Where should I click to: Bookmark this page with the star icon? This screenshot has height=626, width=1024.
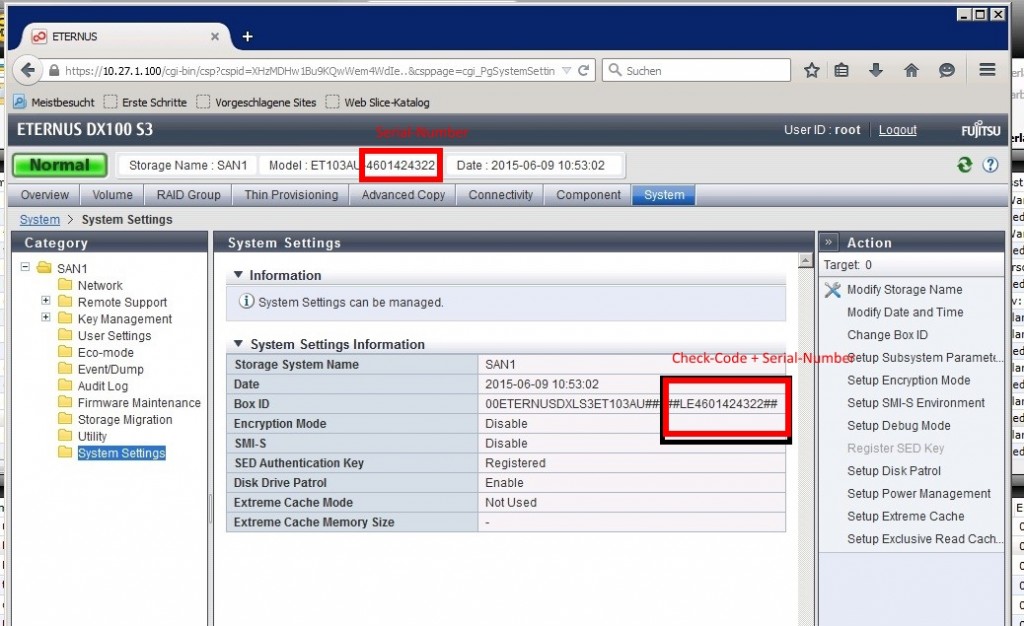(811, 70)
